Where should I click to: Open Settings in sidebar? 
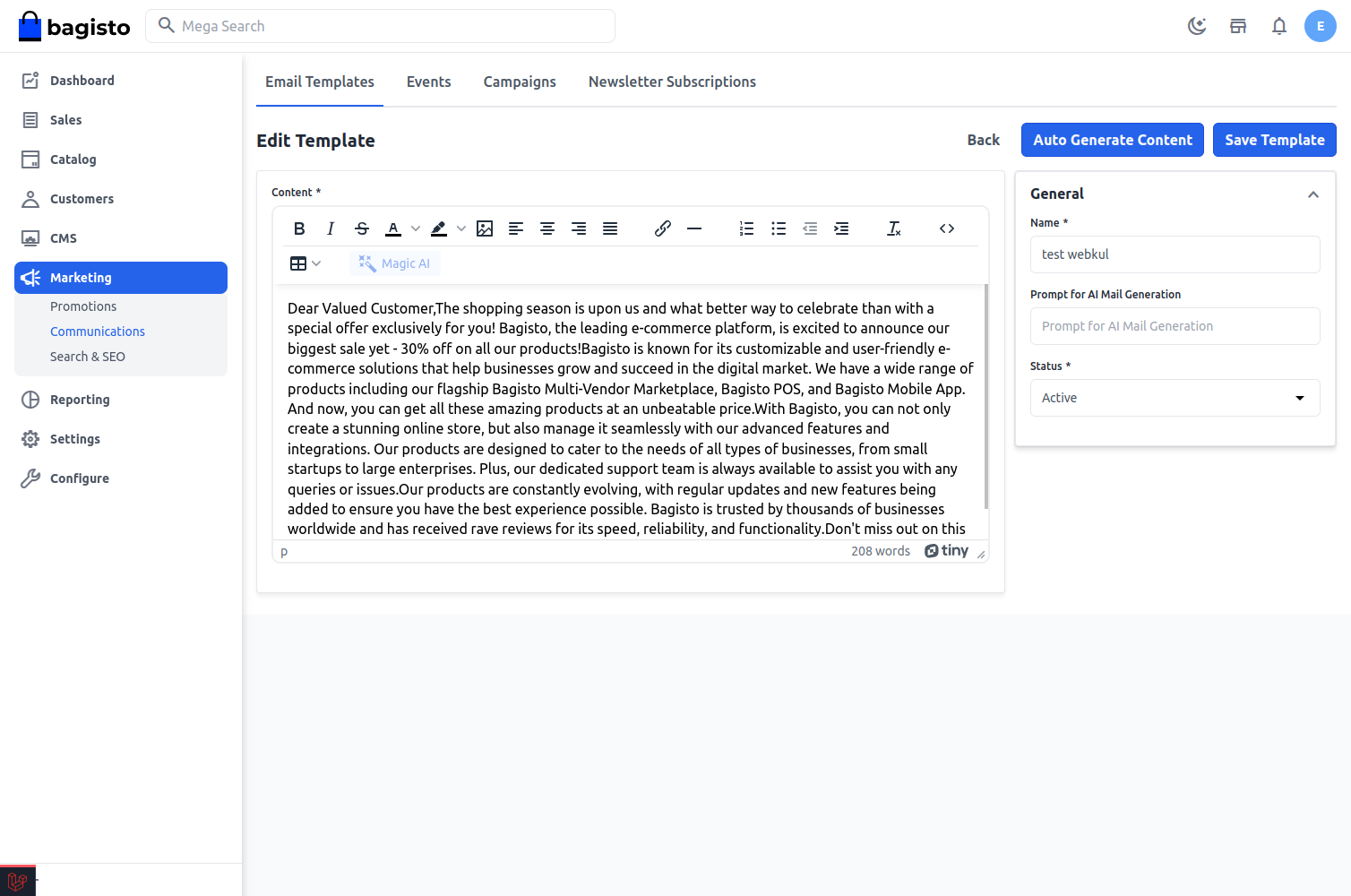121,439
